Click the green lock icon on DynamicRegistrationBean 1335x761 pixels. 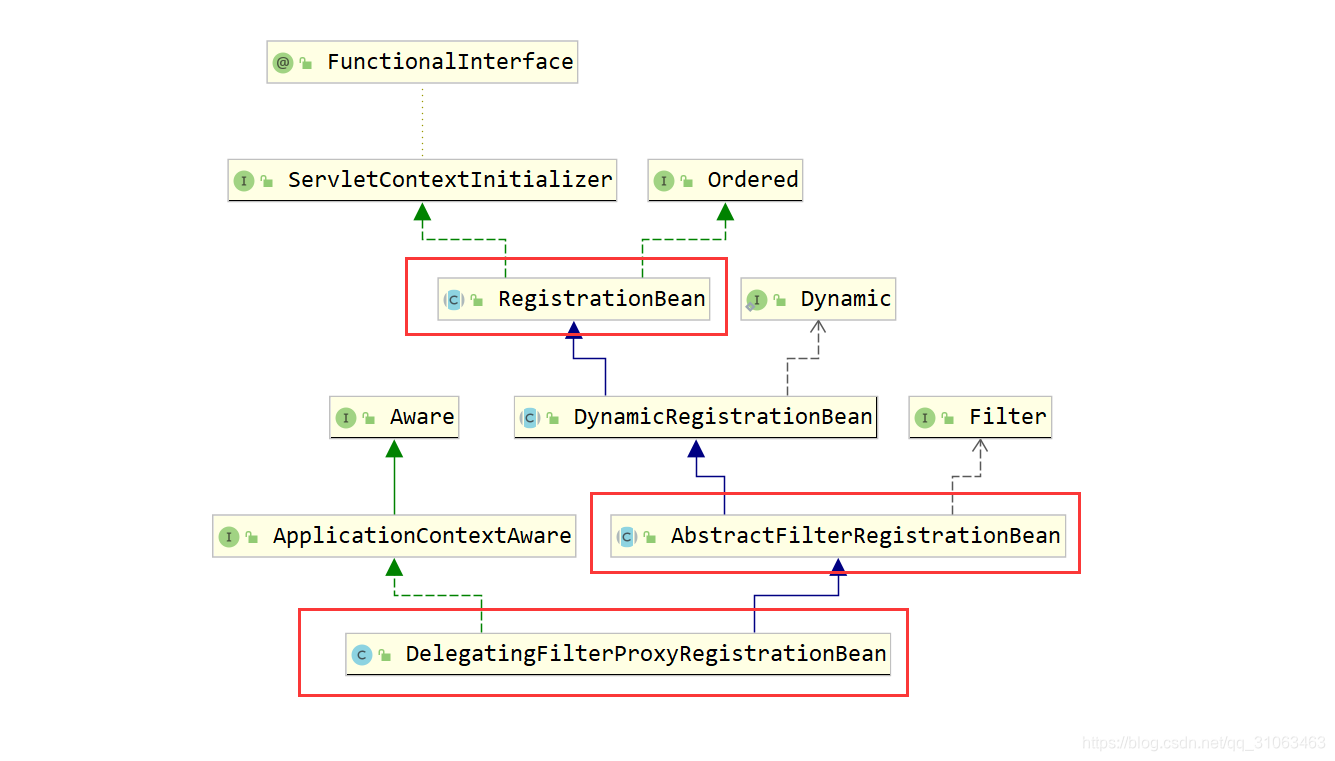(553, 418)
